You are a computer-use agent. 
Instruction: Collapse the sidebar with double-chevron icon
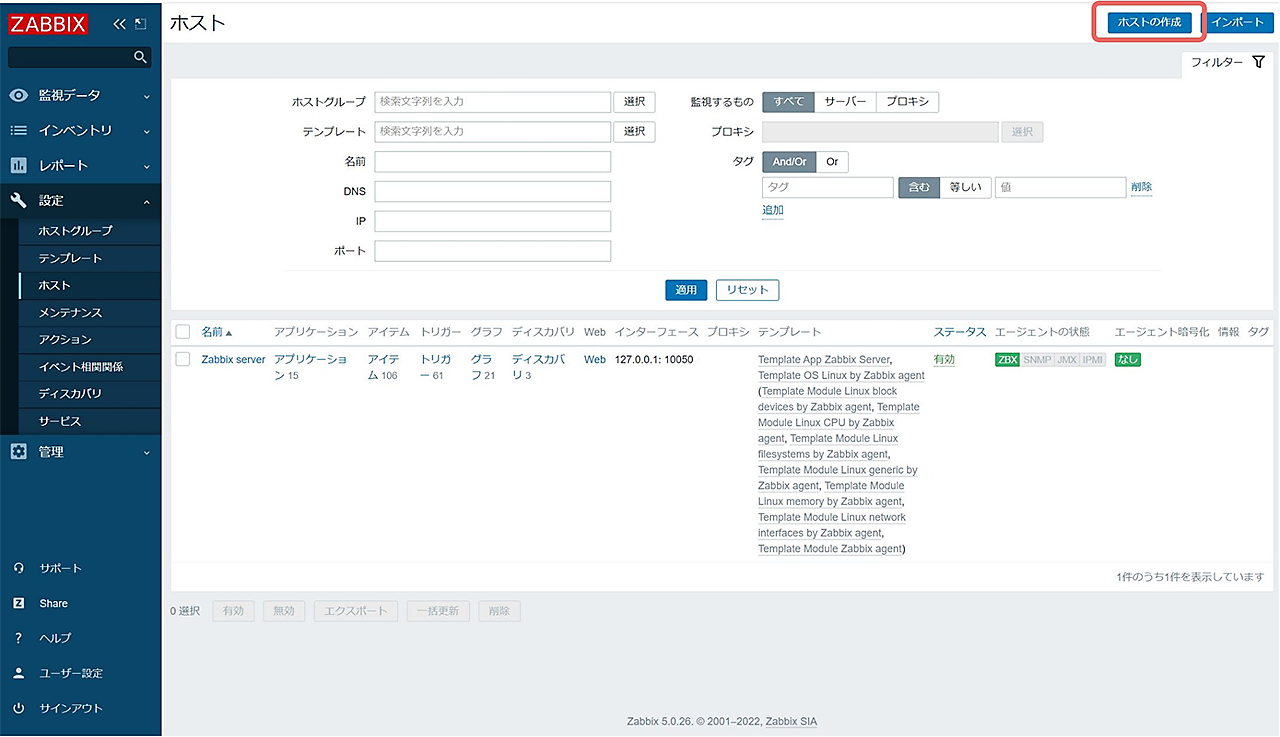(x=119, y=24)
